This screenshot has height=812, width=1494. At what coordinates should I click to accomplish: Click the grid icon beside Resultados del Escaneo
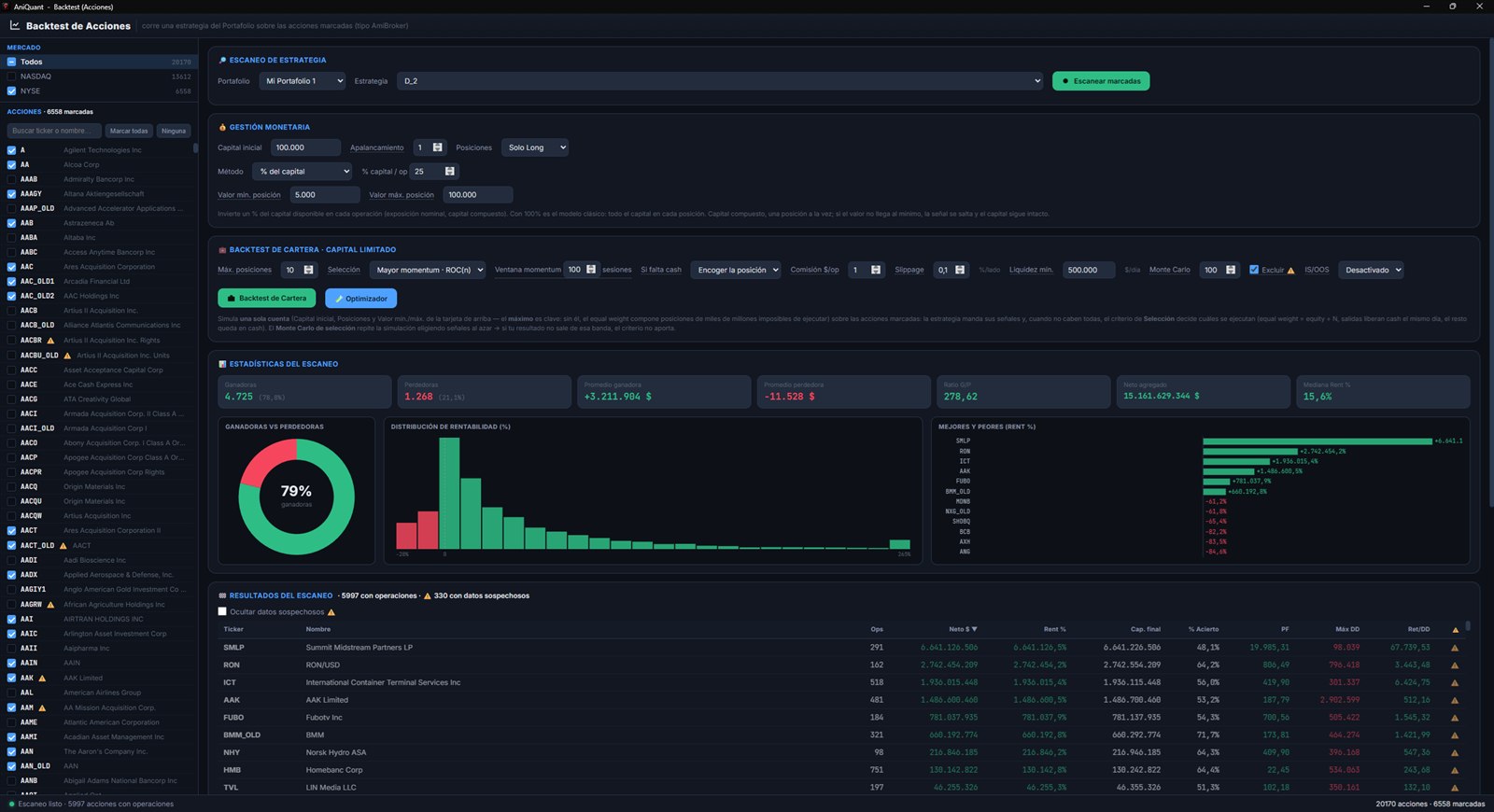[x=222, y=595]
